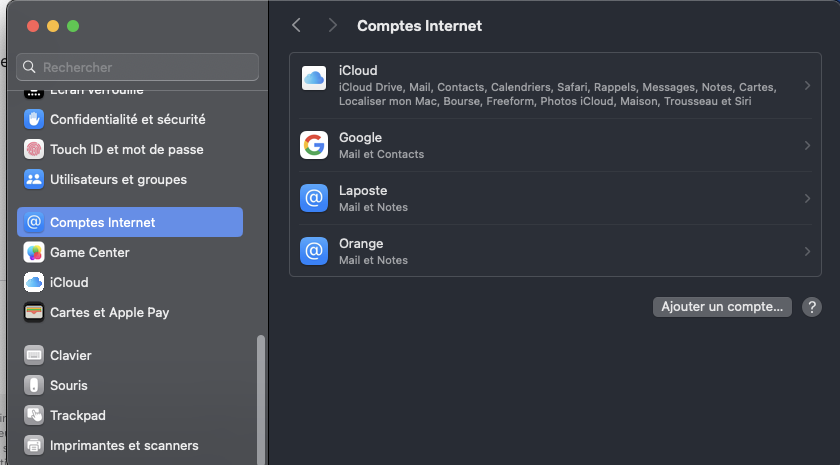Click the help question mark button

(812, 307)
